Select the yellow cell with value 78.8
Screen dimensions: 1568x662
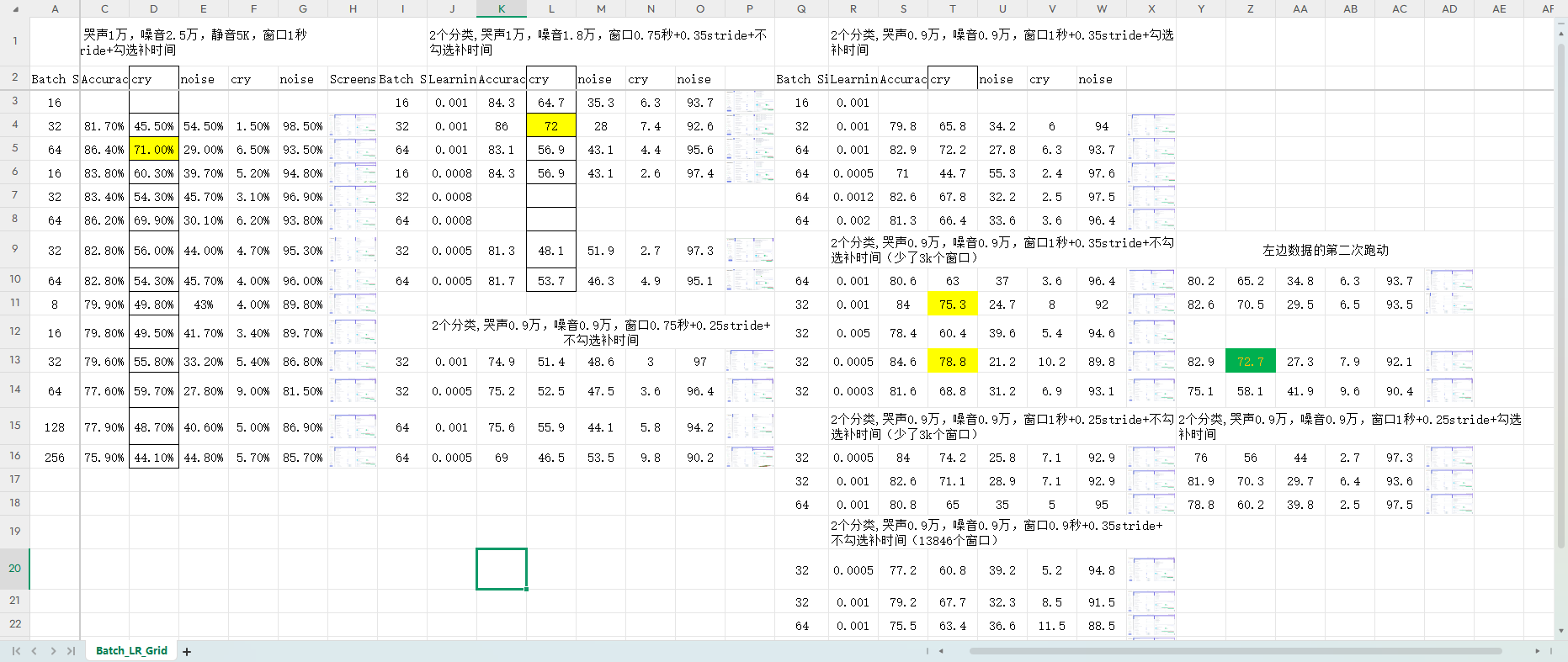(x=952, y=362)
